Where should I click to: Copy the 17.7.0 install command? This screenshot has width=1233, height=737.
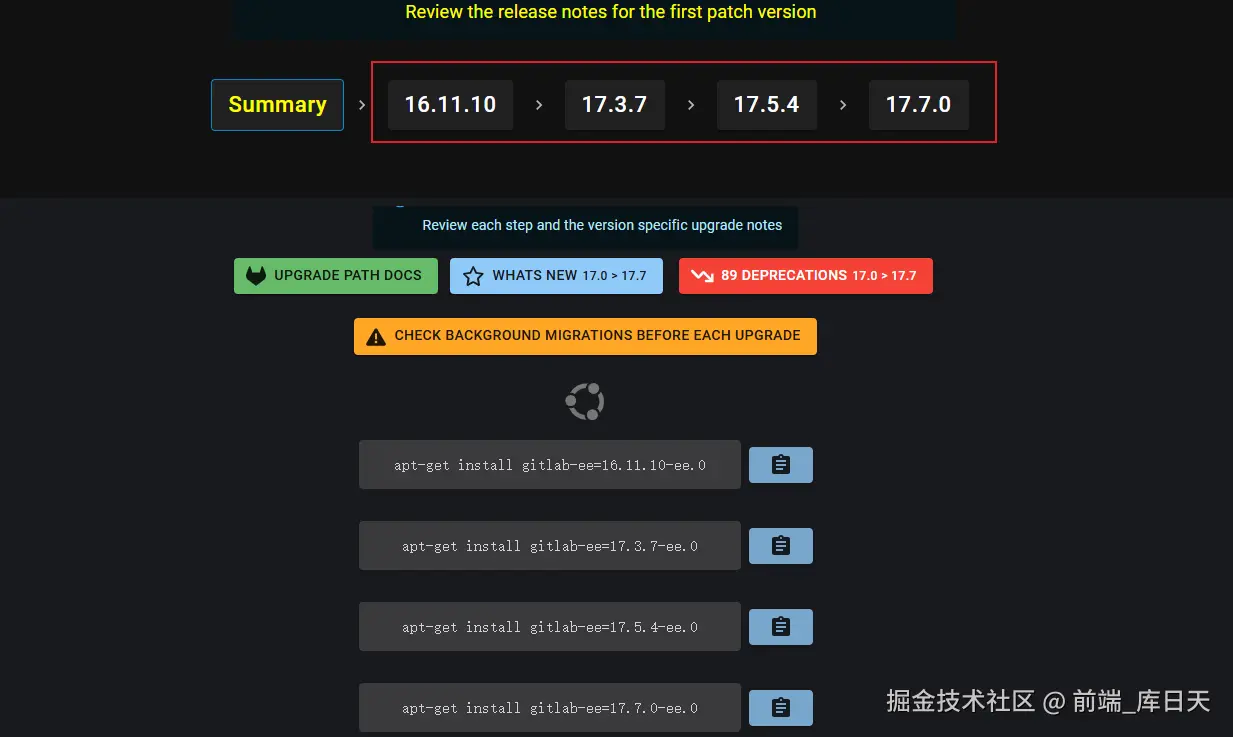click(x=781, y=708)
